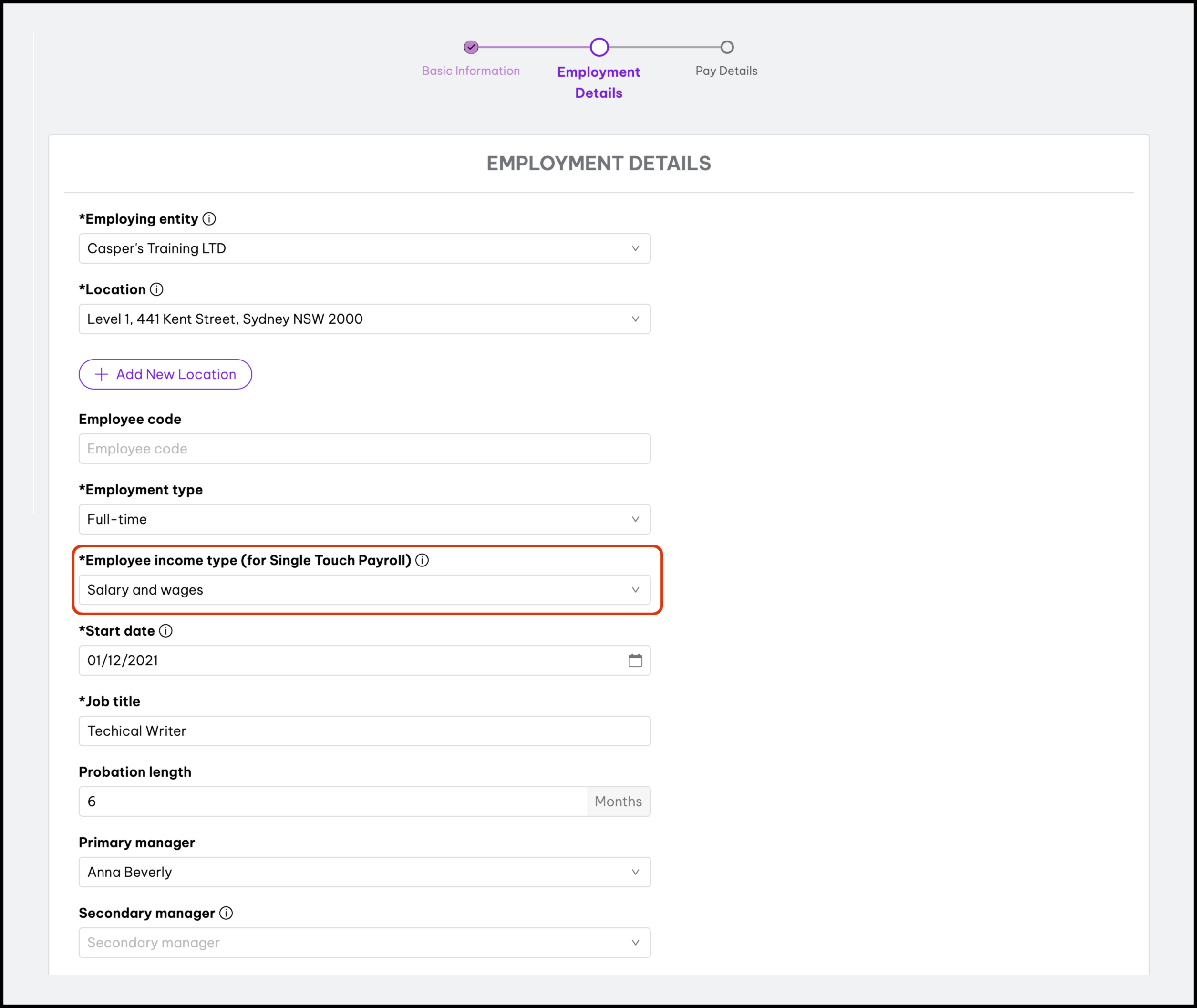Return to the Basic Information step

click(471, 71)
